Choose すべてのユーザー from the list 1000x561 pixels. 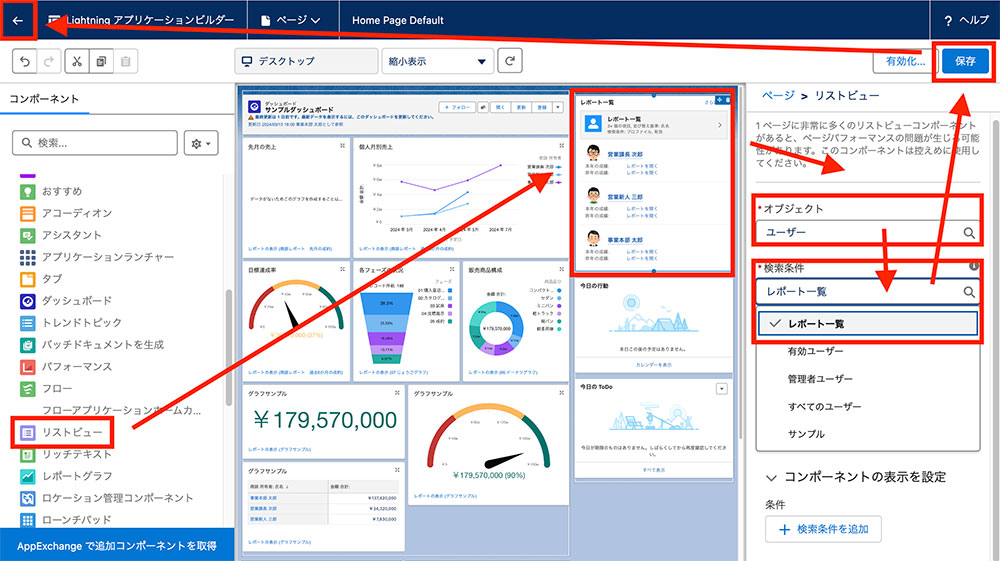pyautogui.click(x=824, y=406)
